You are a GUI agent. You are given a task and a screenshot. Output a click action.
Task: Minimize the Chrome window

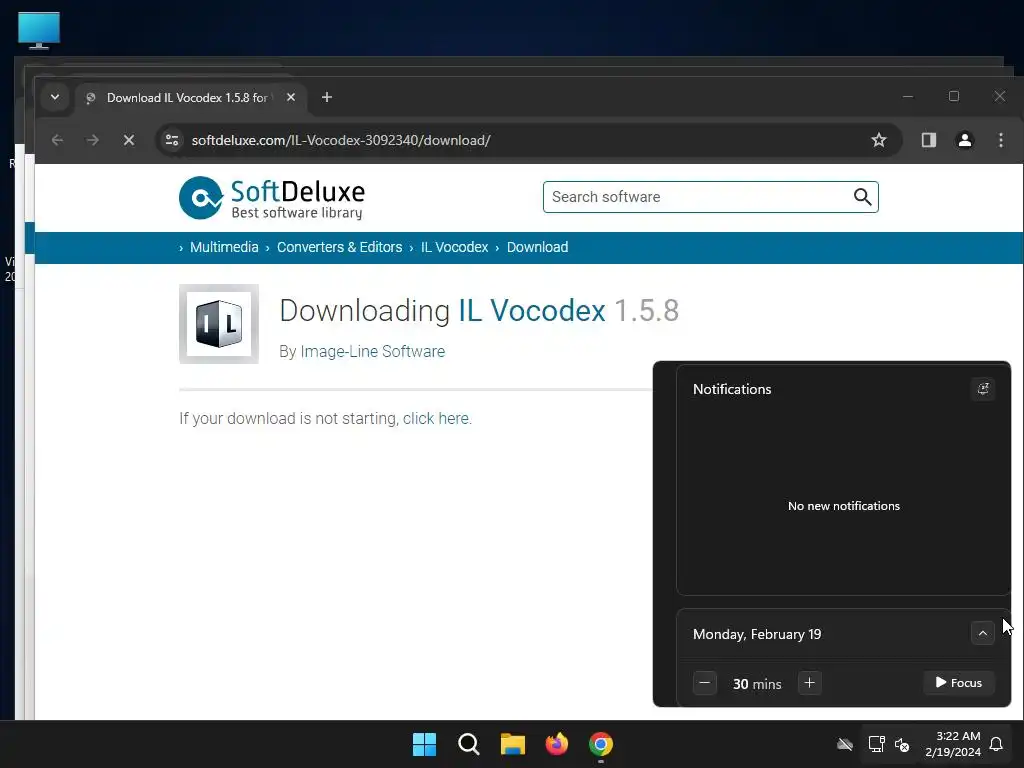tap(908, 97)
